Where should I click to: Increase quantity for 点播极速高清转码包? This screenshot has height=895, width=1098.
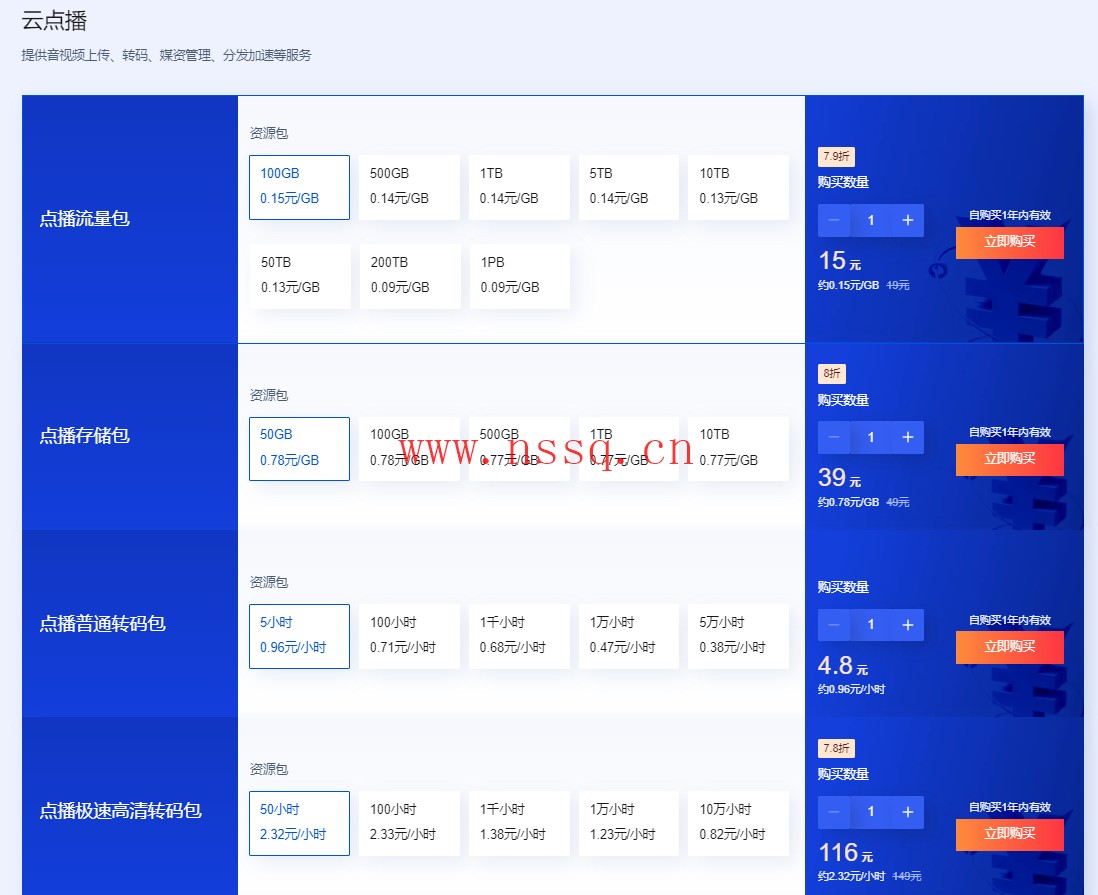click(x=908, y=812)
